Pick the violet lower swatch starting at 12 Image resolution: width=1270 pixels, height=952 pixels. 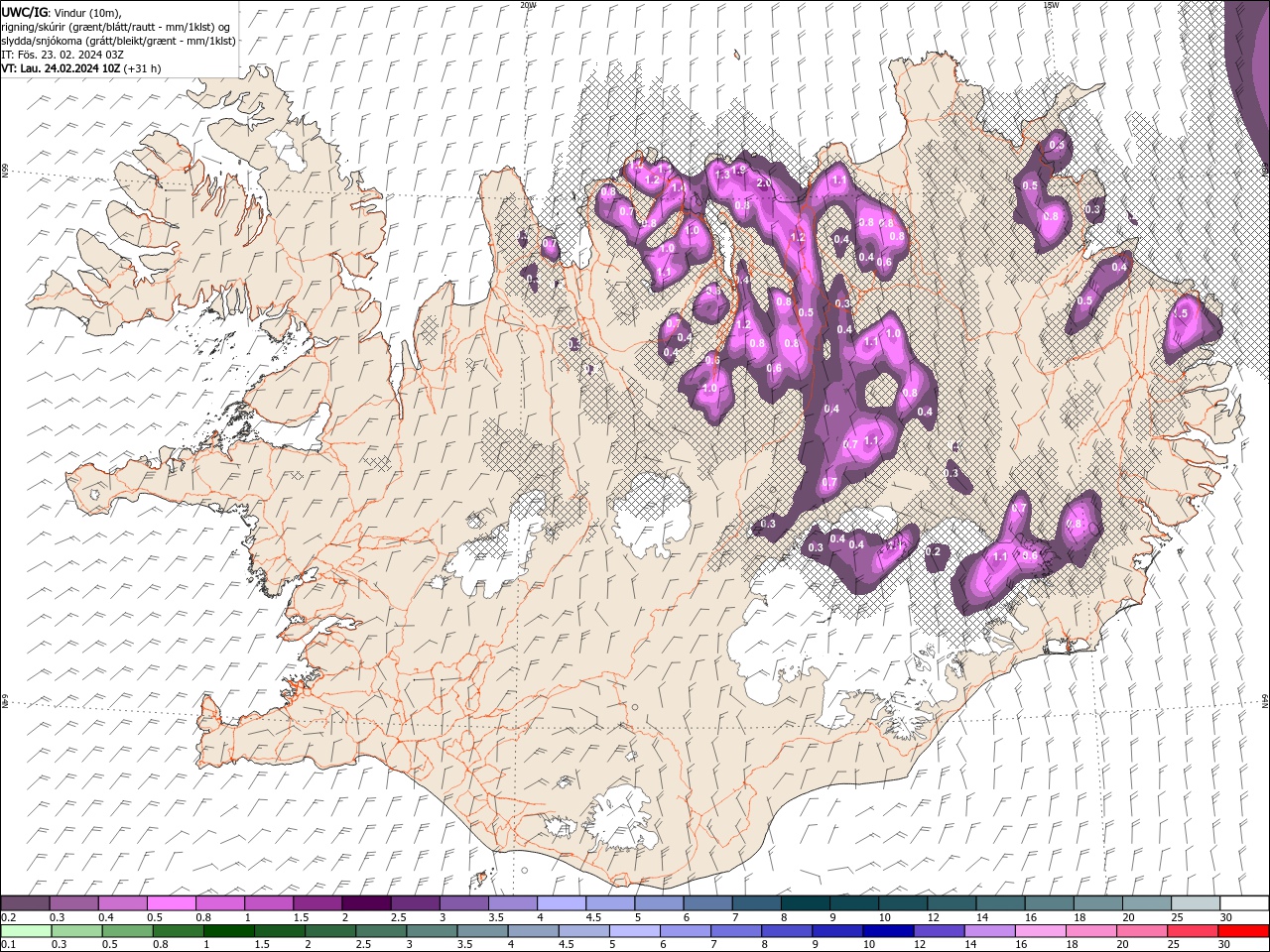(937, 931)
